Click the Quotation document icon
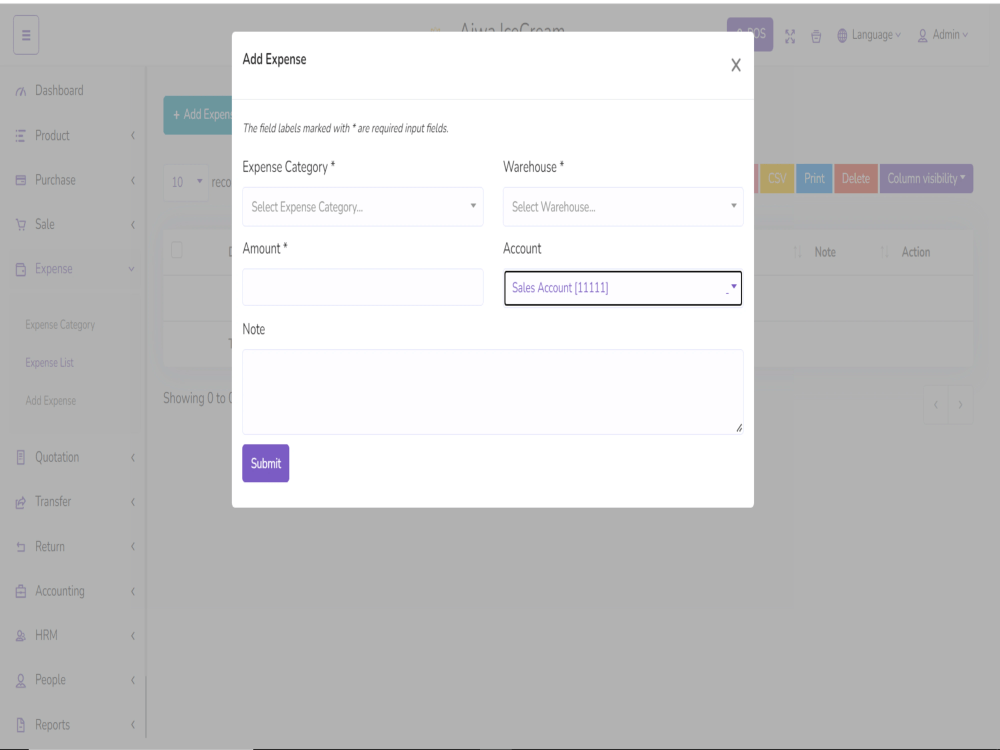This screenshot has height=750, width=1000. click(x=20, y=457)
